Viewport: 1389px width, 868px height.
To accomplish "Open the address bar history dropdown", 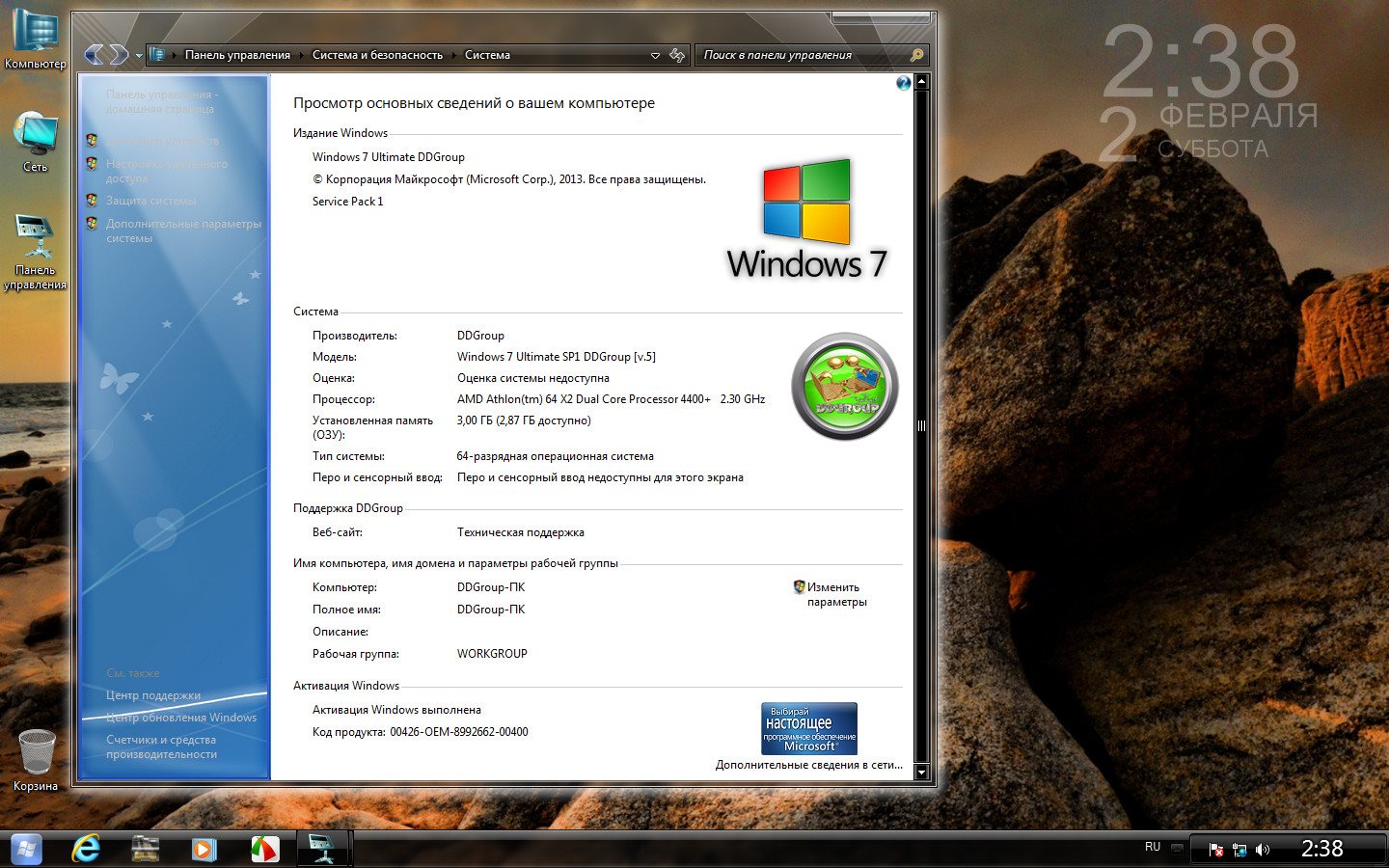I will click(x=655, y=56).
